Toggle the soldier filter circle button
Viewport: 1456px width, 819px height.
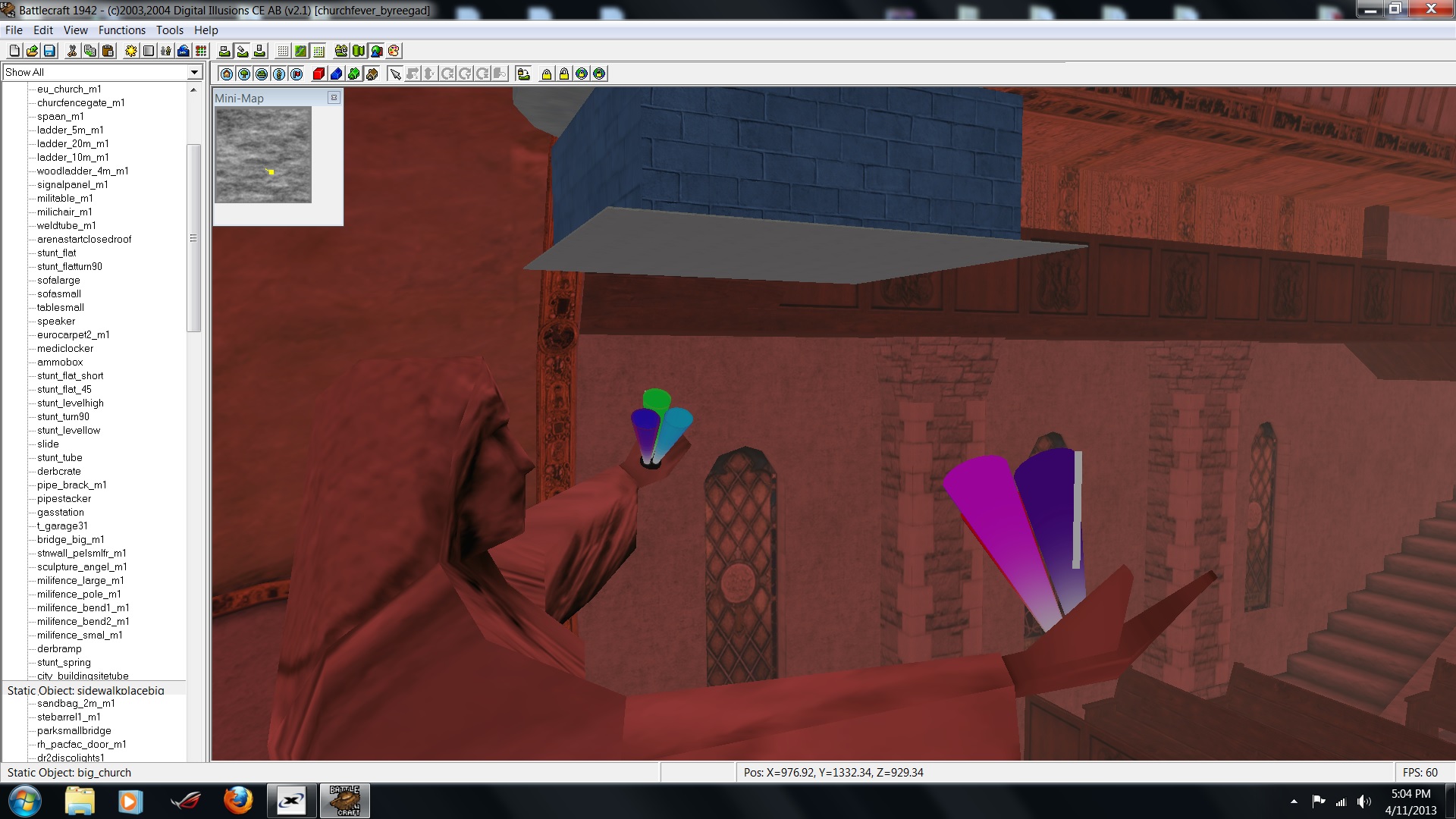[x=279, y=74]
